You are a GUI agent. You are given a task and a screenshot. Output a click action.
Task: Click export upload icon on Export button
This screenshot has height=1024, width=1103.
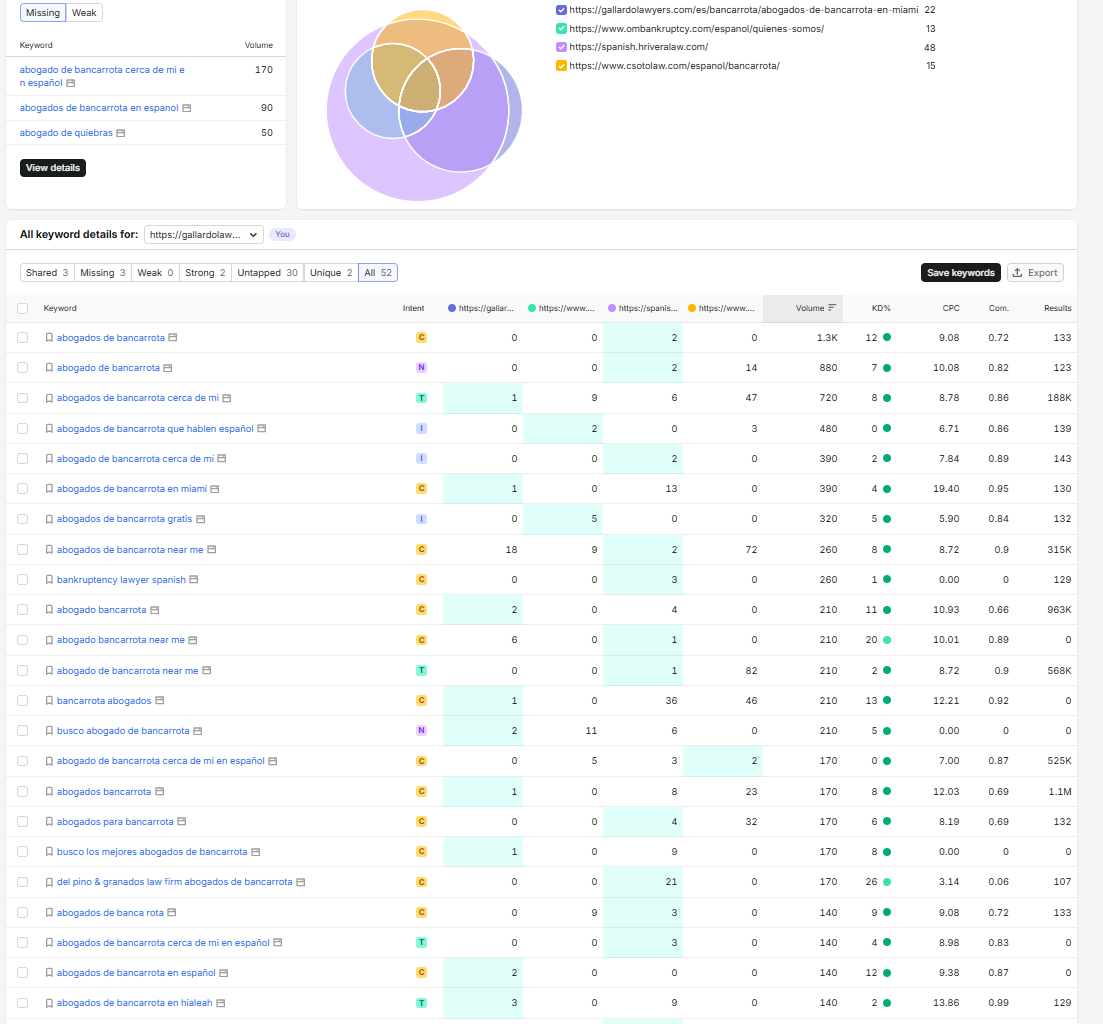1017,273
